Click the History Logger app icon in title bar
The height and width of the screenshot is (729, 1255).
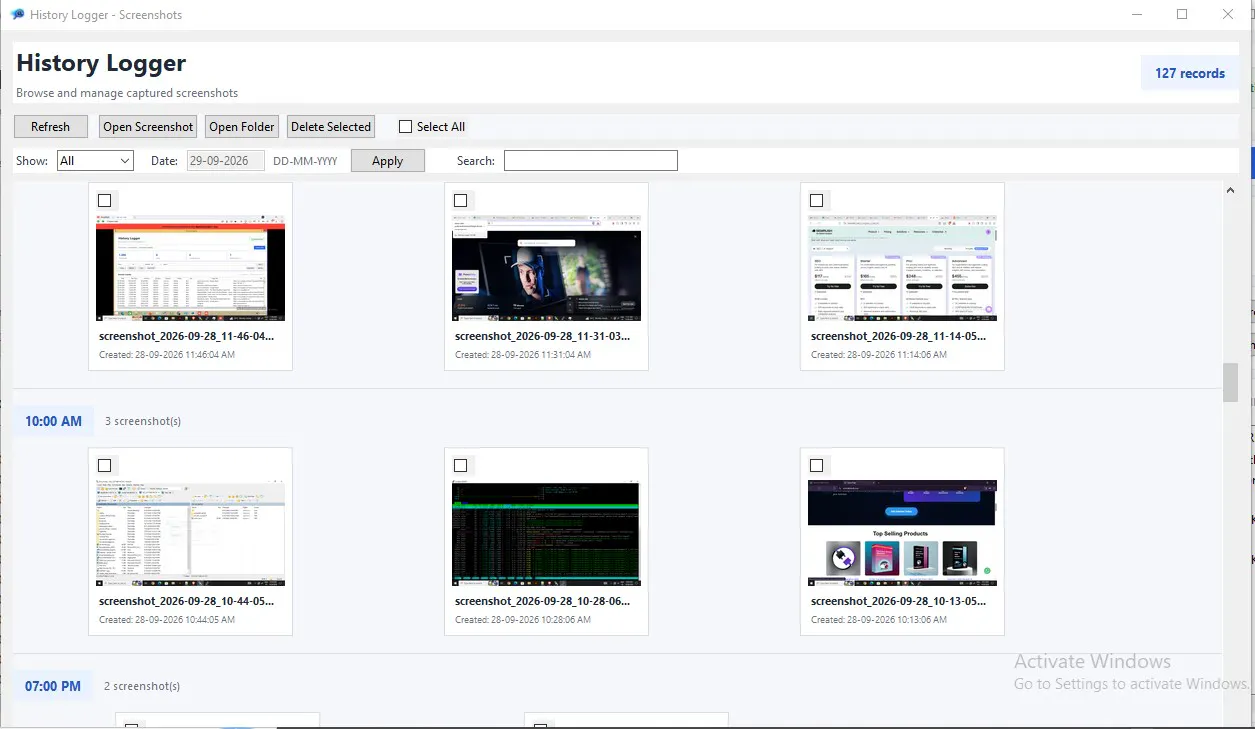click(x=17, y=15)
